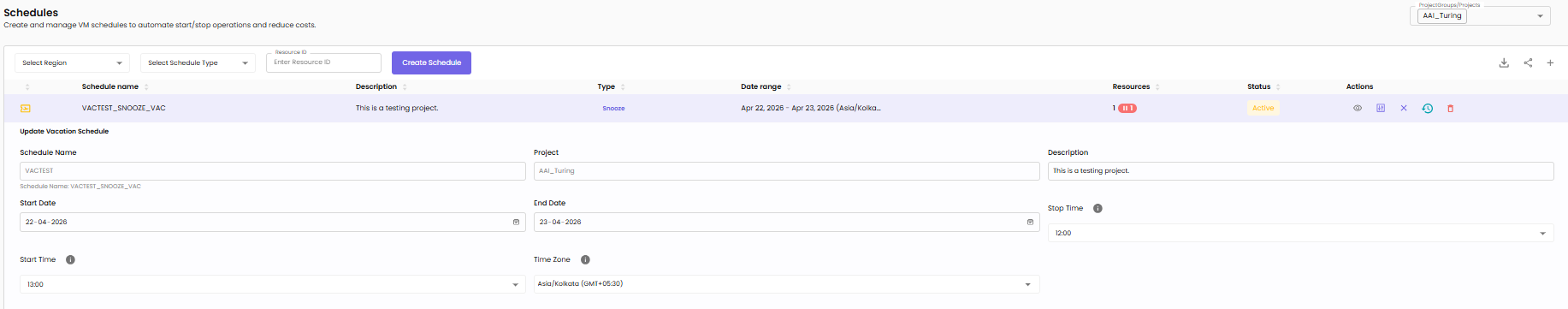The width and height of the screenshot is (1568, 309).
Task: Click the share icon above the table
Action: (1528, 62)
